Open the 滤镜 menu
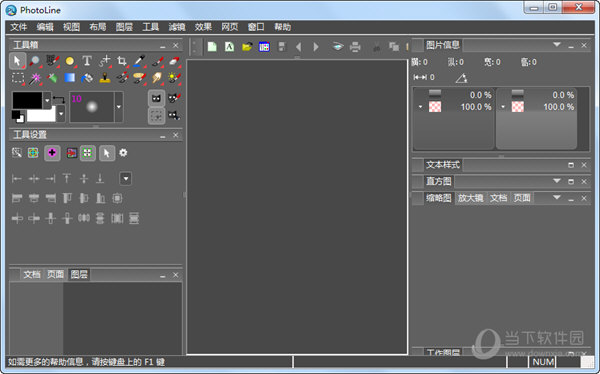 pos(177,27)
